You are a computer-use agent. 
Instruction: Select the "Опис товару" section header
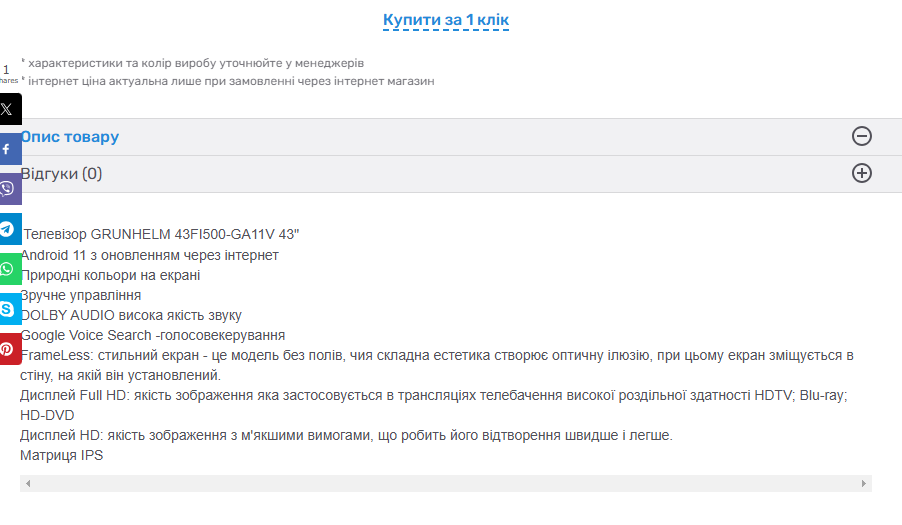click(70, 137)
